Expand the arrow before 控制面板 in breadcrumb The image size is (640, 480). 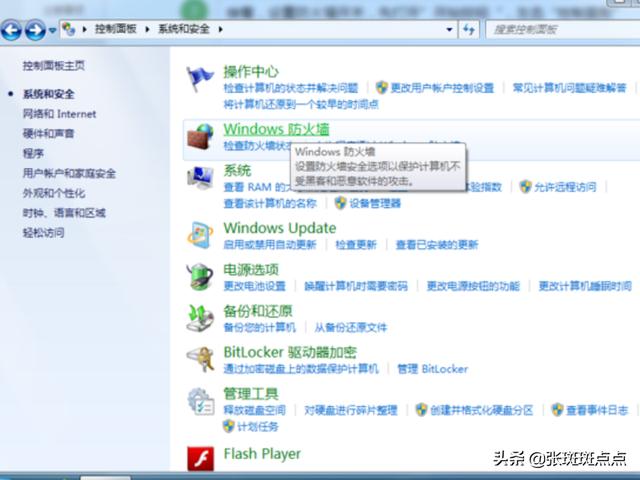pos(84,29)
